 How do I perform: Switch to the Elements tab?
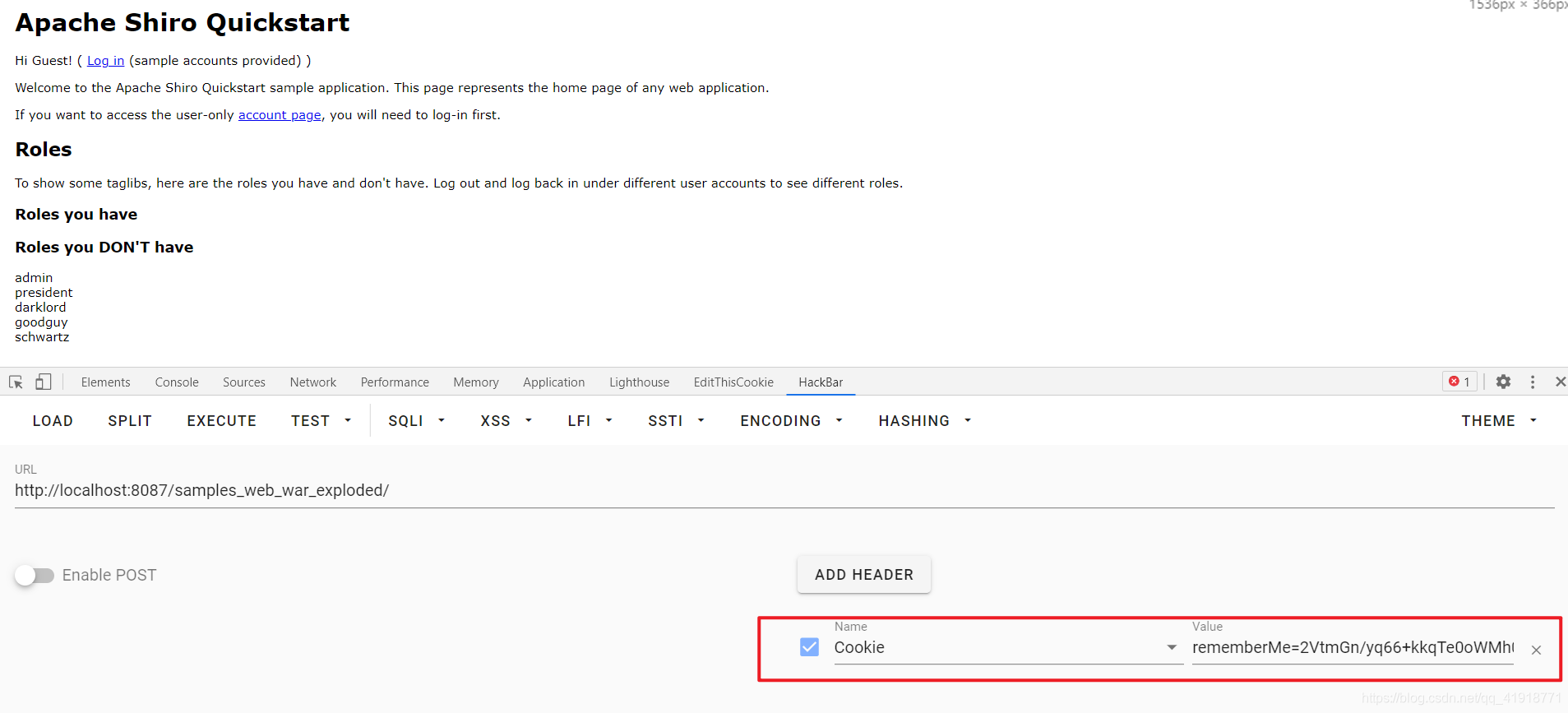coord(105,382)
